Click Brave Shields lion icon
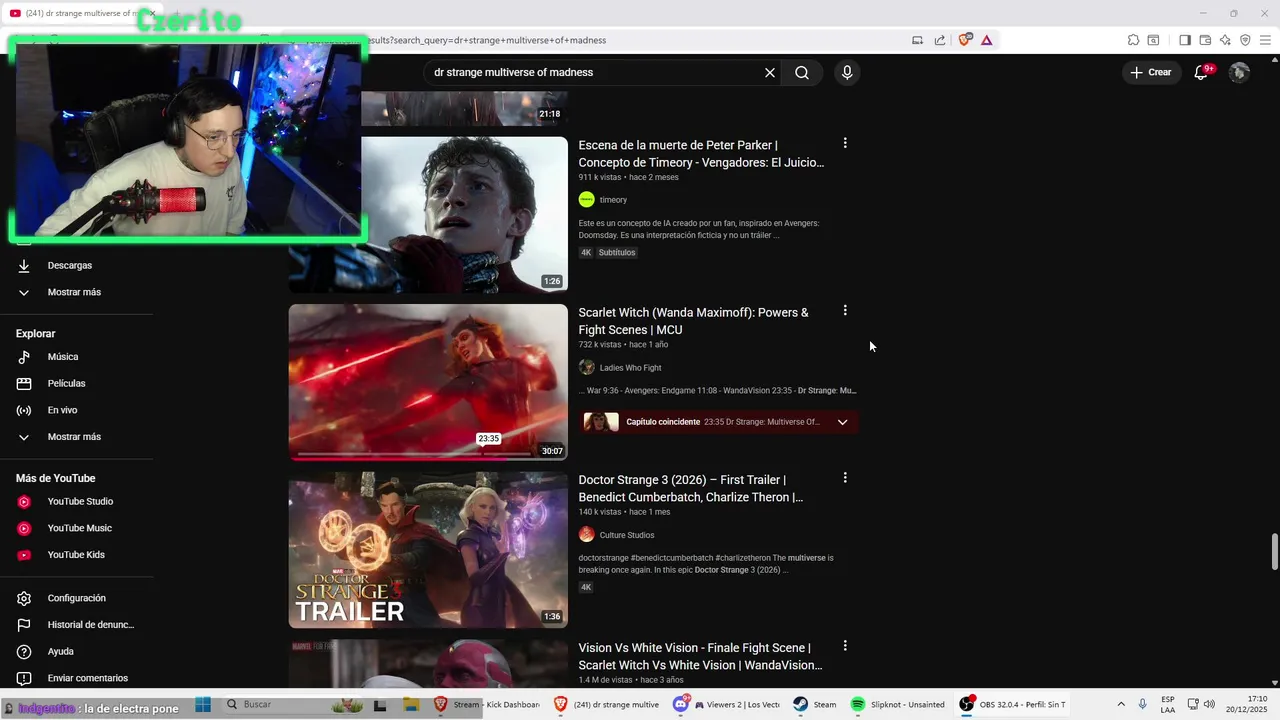This screenshot has height=720, width=1280. tap(965, 40)
